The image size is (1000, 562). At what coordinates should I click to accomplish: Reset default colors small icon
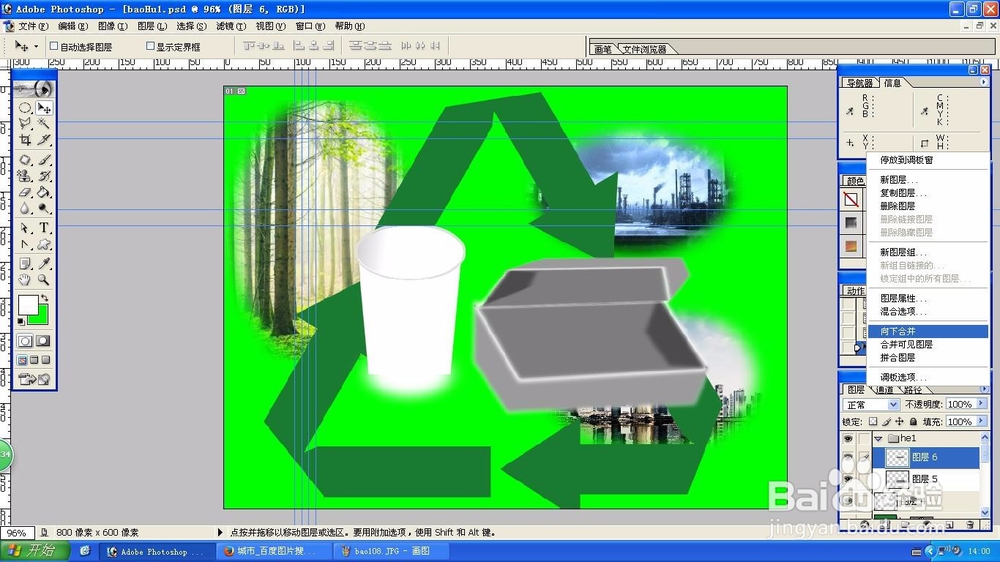click(21, 321)
